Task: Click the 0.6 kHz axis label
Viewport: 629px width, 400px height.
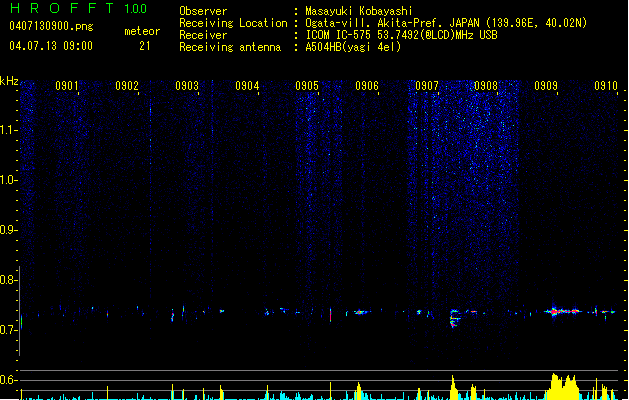Action: [x=8, y=380]
